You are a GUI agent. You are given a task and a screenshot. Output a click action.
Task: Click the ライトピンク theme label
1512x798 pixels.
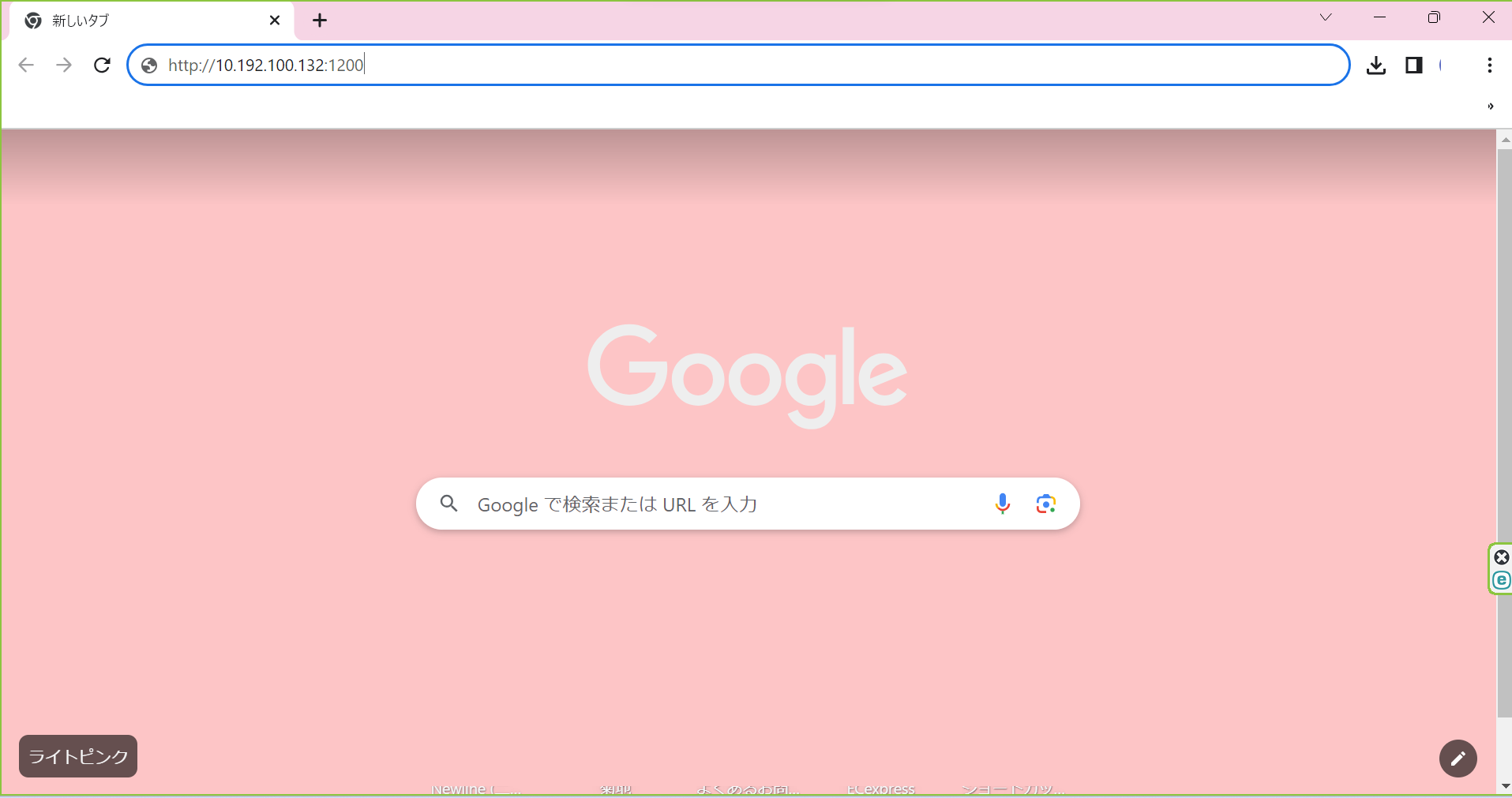78,756
